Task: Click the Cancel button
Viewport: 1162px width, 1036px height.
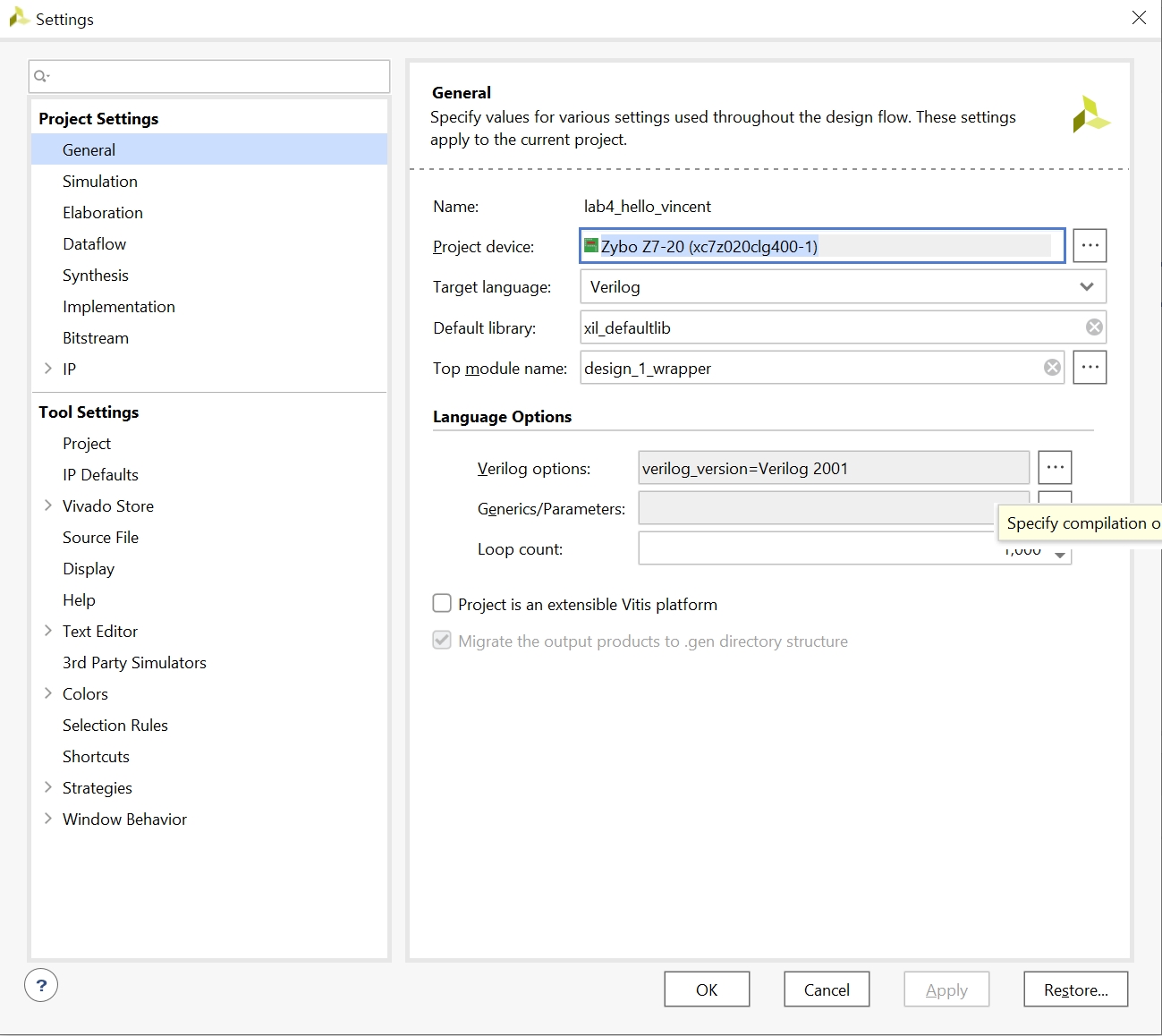Action: pos(827,989)
